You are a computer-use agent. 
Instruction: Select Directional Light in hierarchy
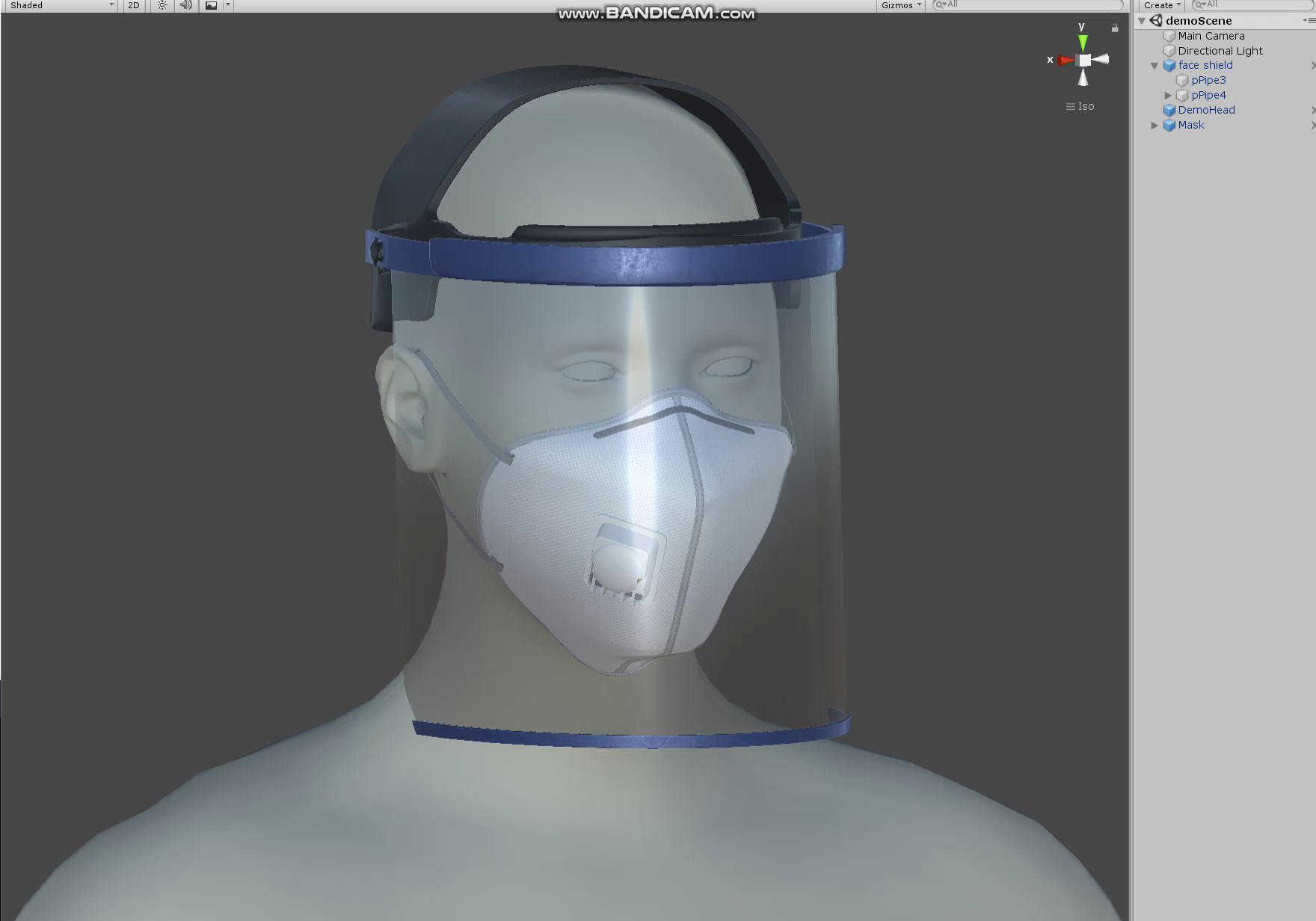pyautogui.click(x=1220, y=51)
